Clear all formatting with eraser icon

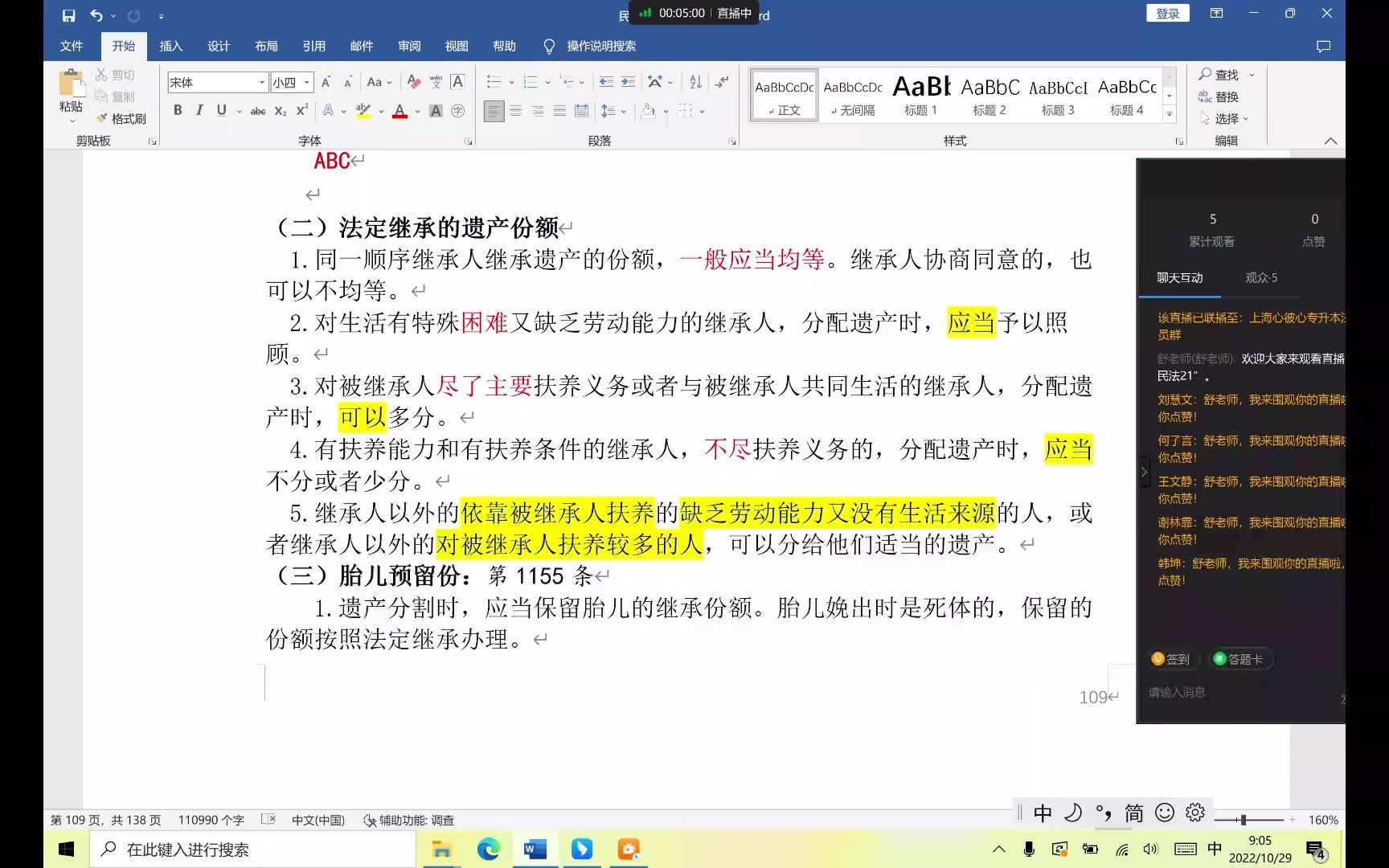(x=414, y=82)
